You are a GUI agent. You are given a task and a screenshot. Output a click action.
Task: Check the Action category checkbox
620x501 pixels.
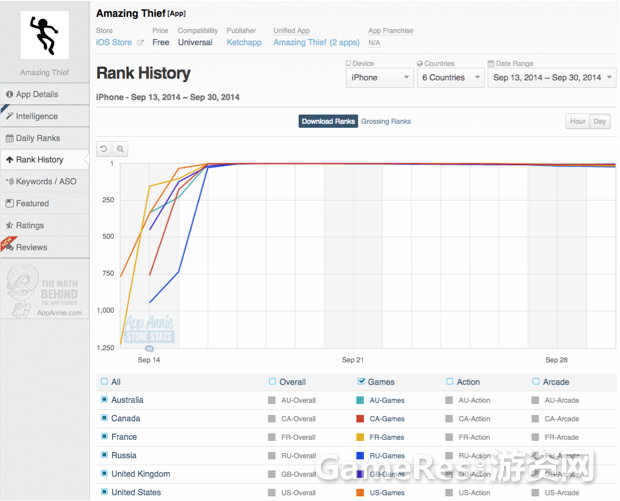pyautogui.click(x=450, y=382)
